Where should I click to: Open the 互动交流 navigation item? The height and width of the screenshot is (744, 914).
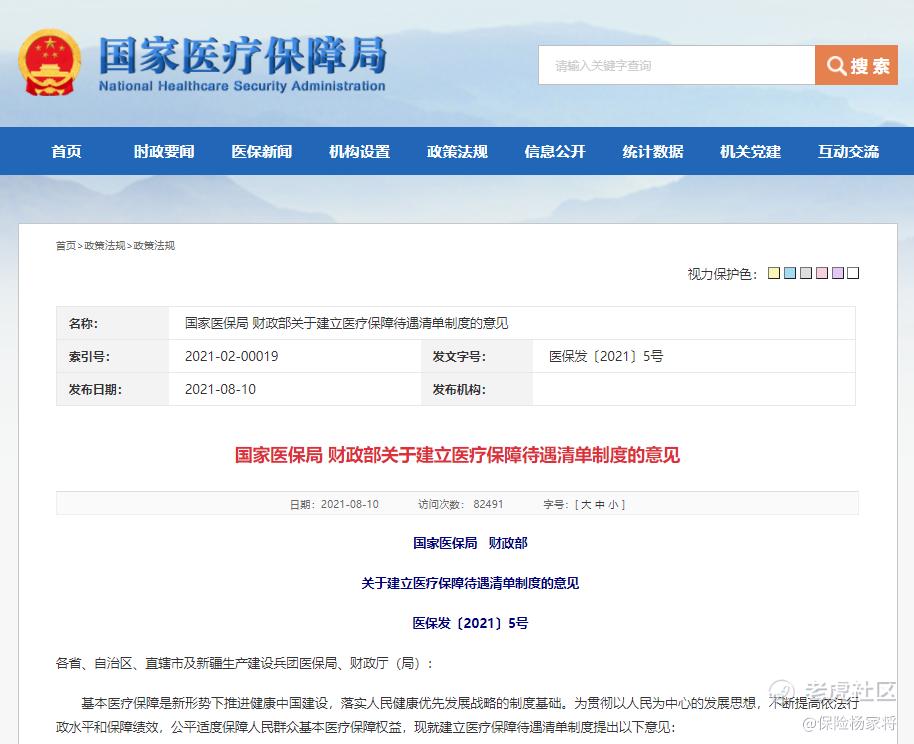point(849,152)
